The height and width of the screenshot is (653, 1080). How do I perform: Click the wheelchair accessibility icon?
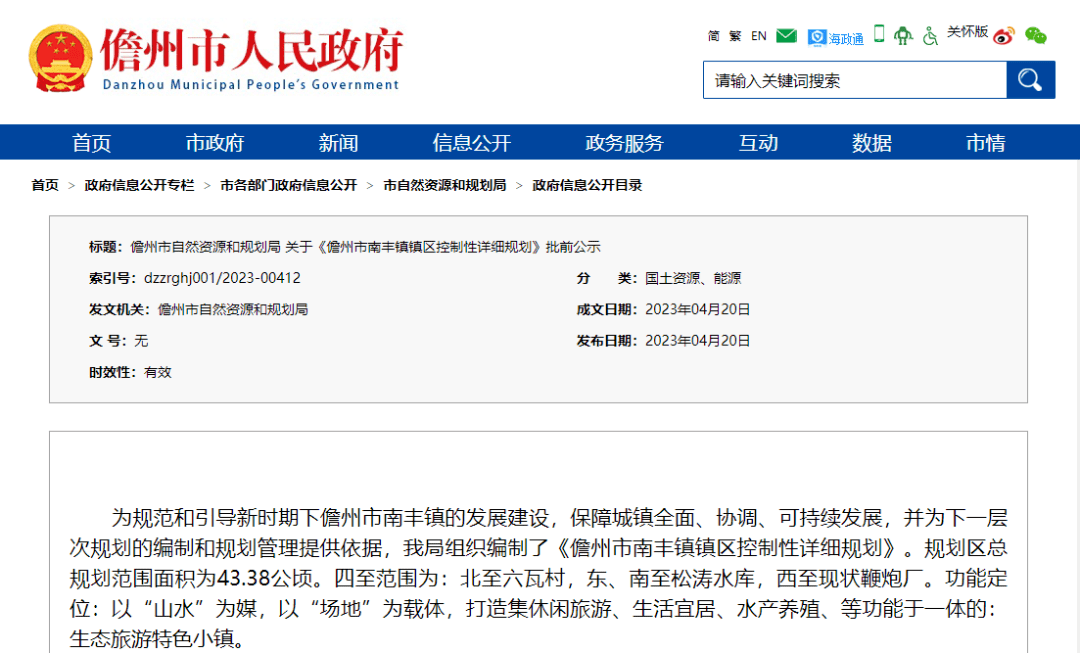click(930, 36)
